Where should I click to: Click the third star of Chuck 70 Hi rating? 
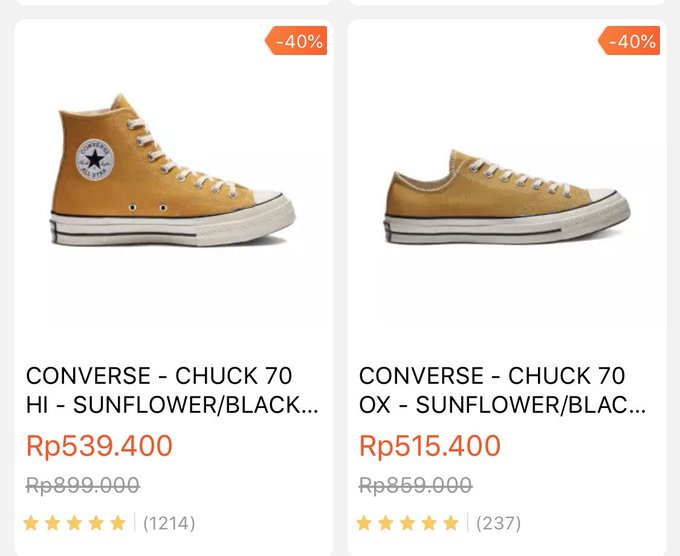click(x=75, y=523)
